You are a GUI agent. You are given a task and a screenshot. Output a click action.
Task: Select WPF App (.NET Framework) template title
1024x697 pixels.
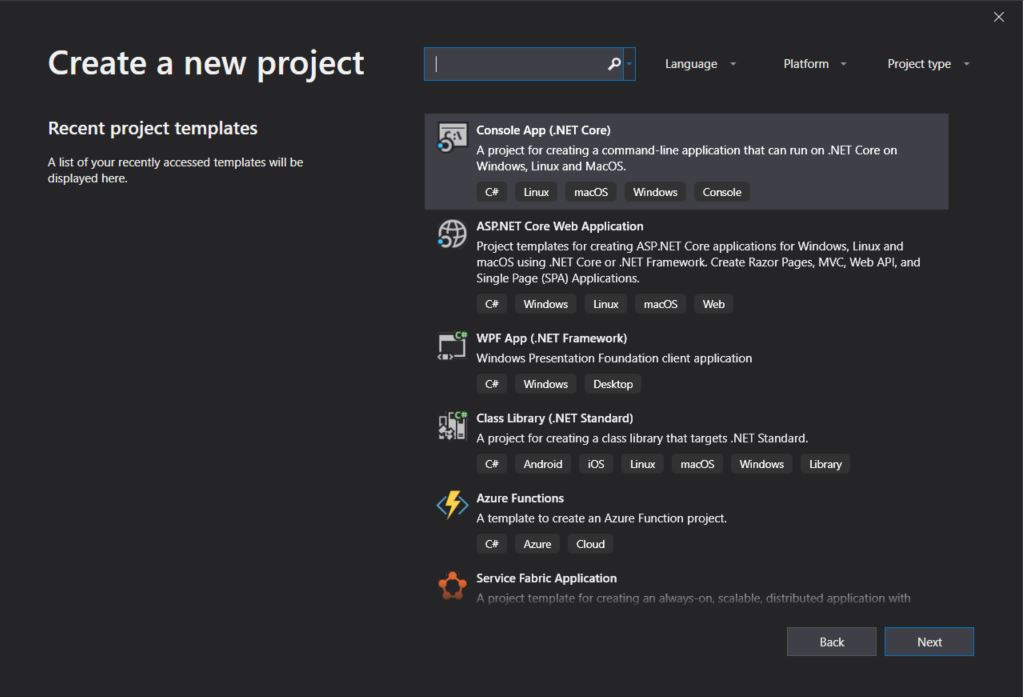click(x=551, y=338)
